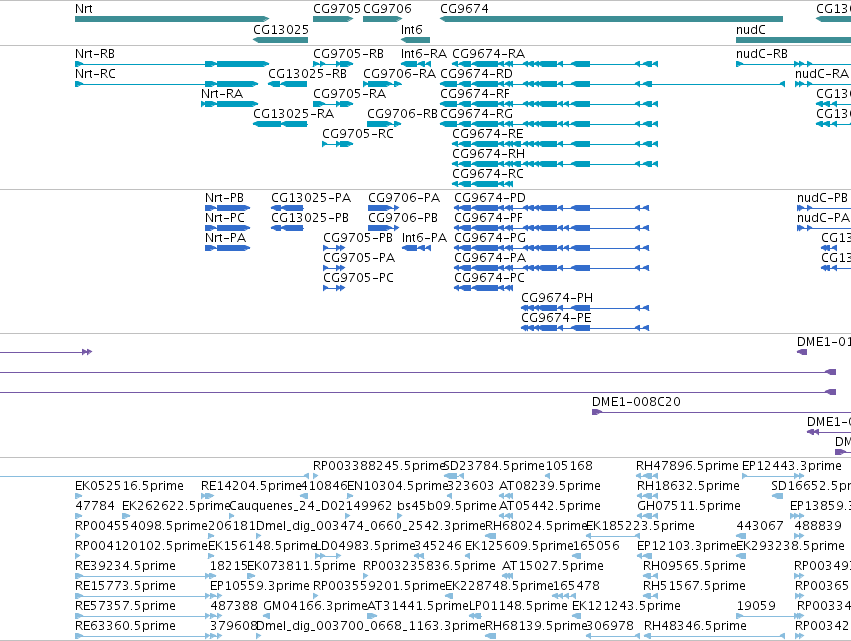Click CG9674-PF protein label
Image resolution: width=851 pixels, height=641 pixels.
pos(488,218)
